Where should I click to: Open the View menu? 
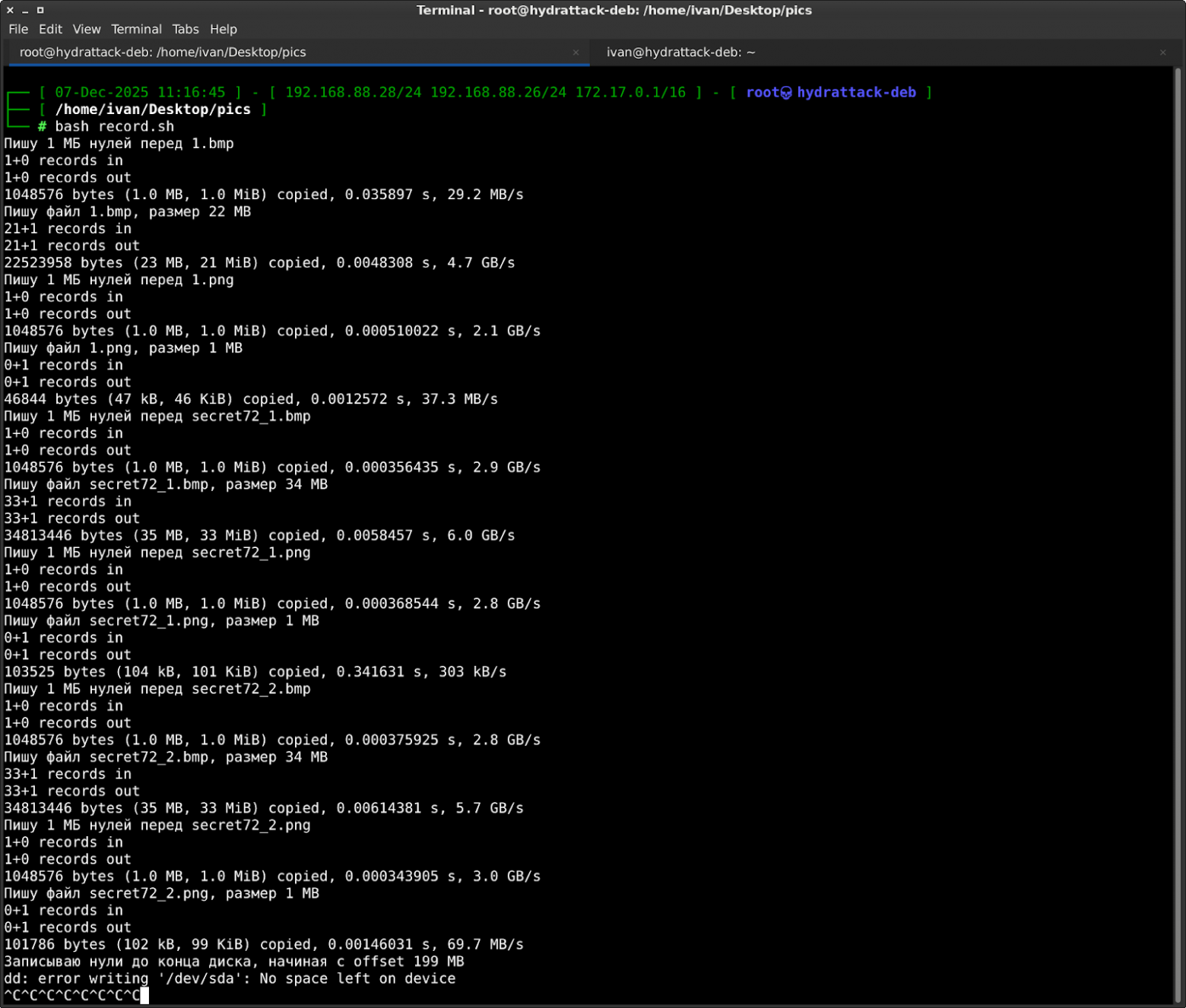87,29
